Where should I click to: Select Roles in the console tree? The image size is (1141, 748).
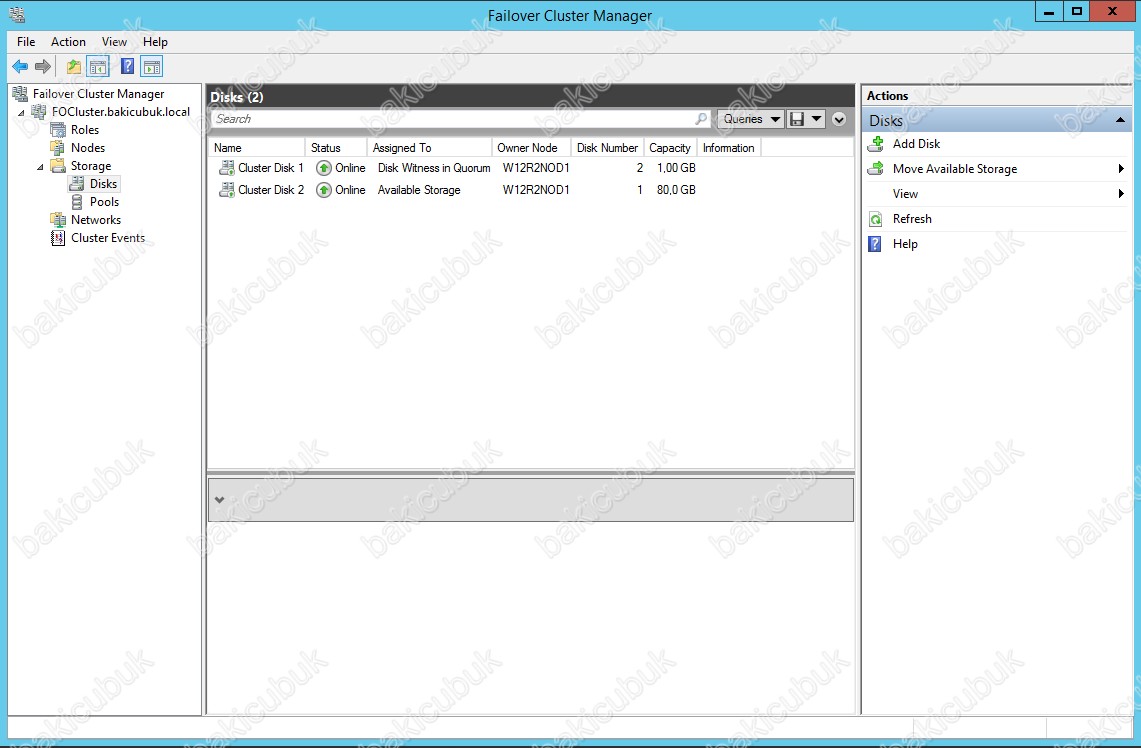(84, 130)
